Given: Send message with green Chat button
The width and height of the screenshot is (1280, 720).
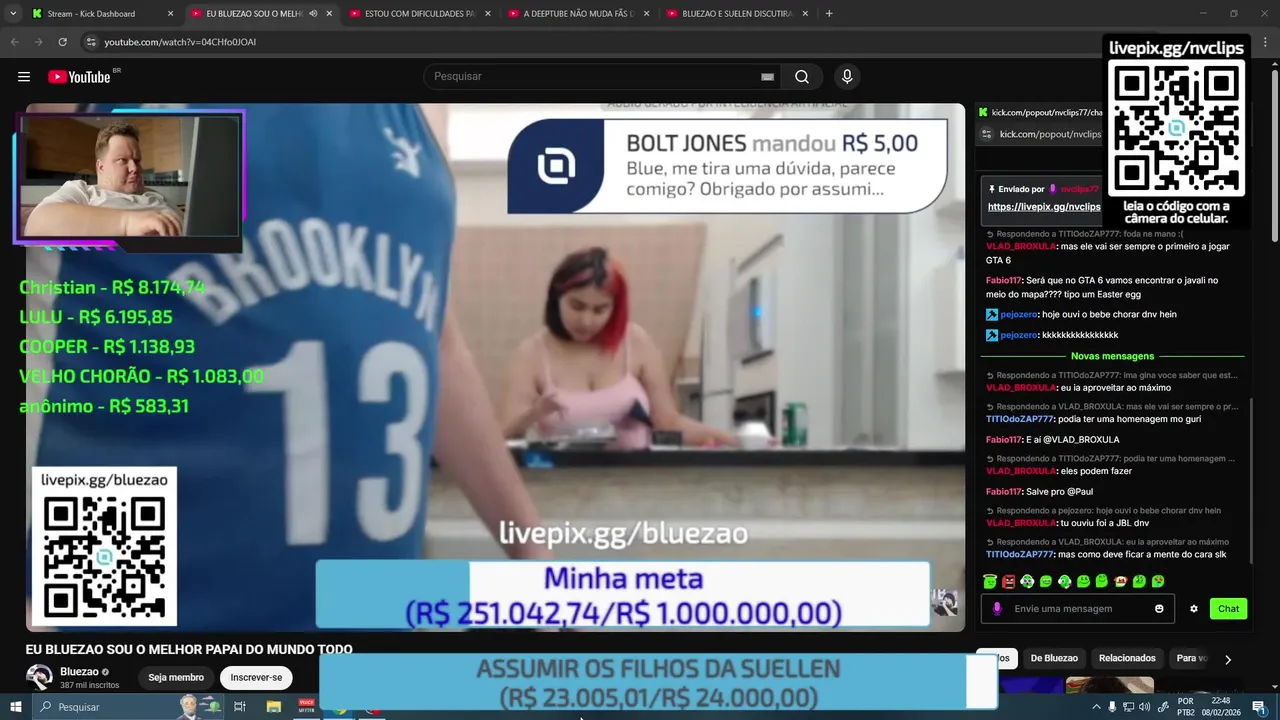Looking at the screenshot, I should [1228, 608].
